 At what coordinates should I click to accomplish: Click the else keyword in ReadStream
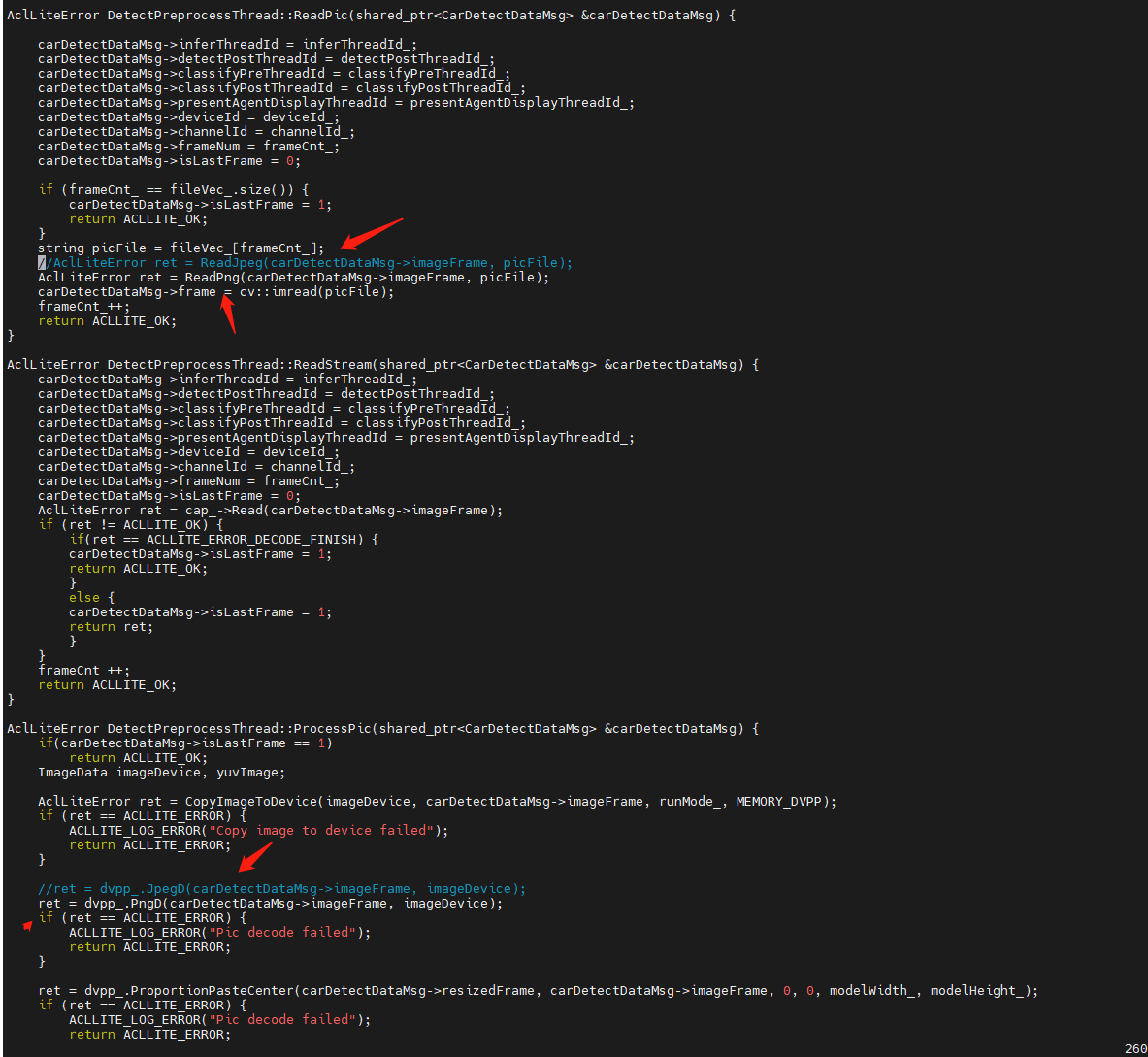83,598
